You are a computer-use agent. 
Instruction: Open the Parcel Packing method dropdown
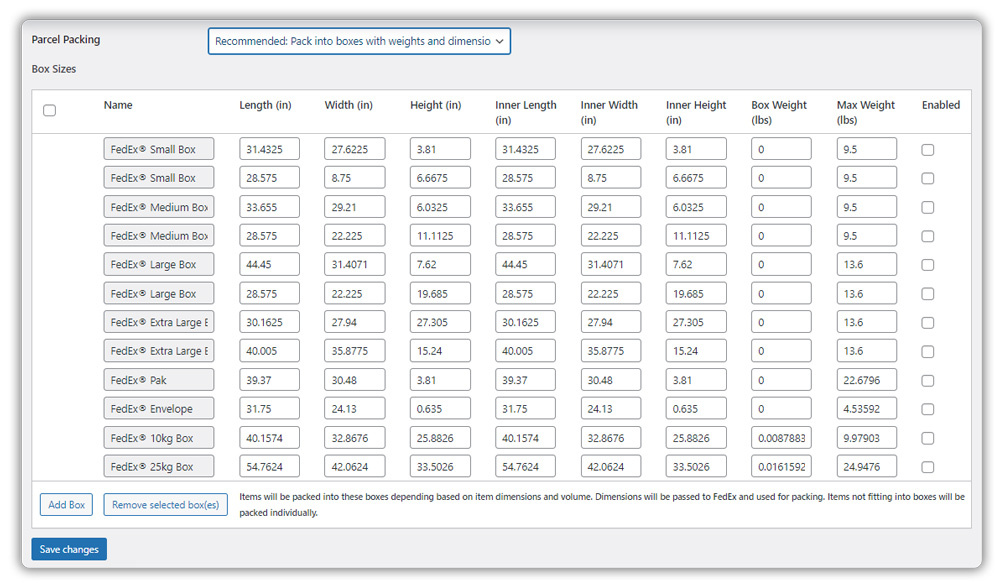pos(359,41)
